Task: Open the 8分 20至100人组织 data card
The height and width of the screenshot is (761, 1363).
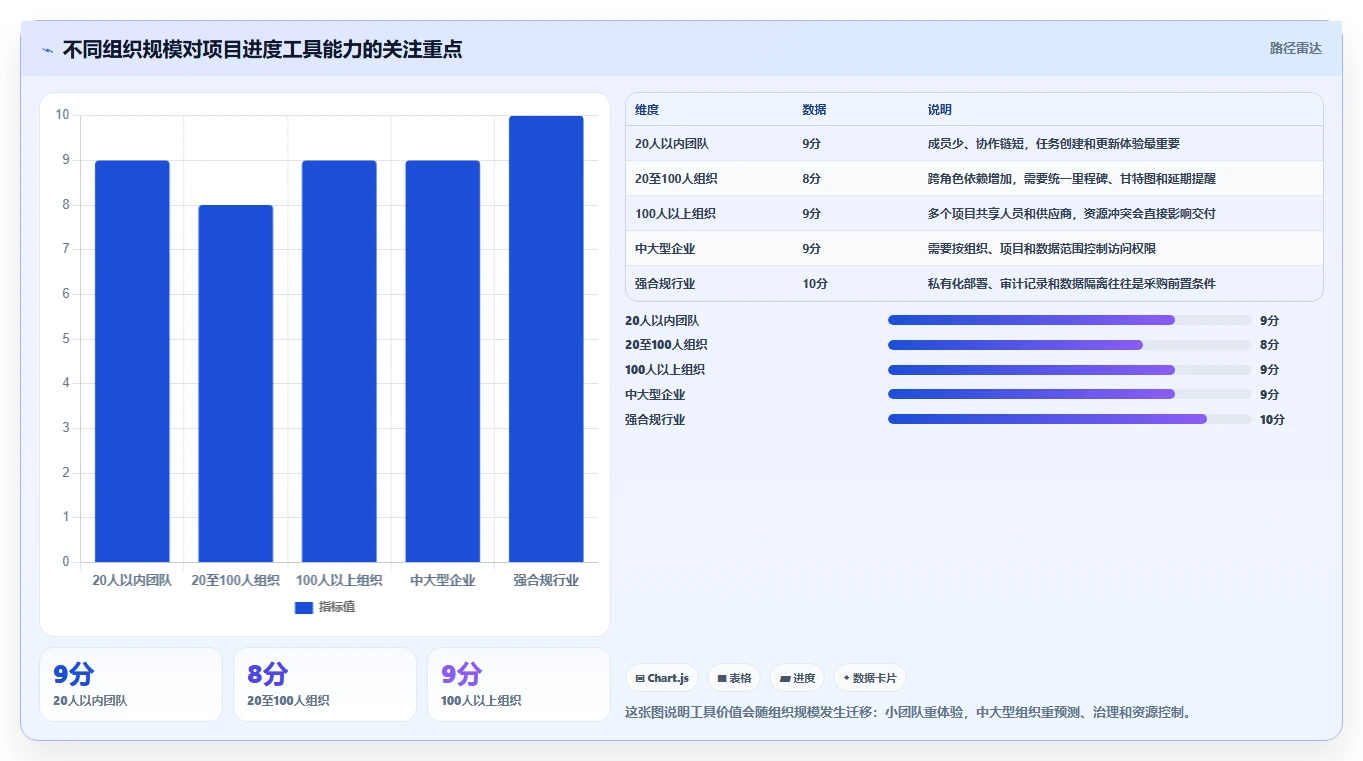Action: (325, 684)
